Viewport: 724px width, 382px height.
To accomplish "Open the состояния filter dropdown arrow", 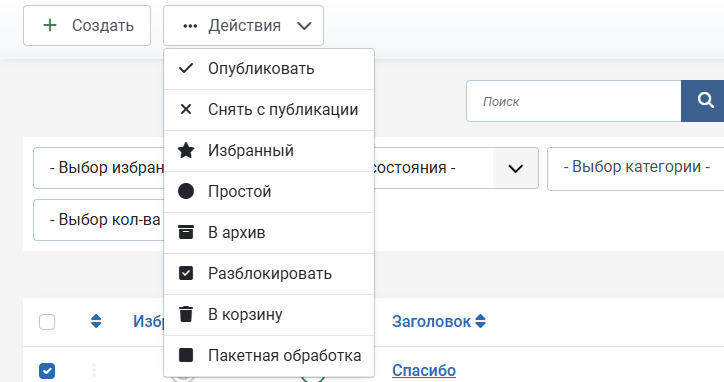I will point(515,168).
